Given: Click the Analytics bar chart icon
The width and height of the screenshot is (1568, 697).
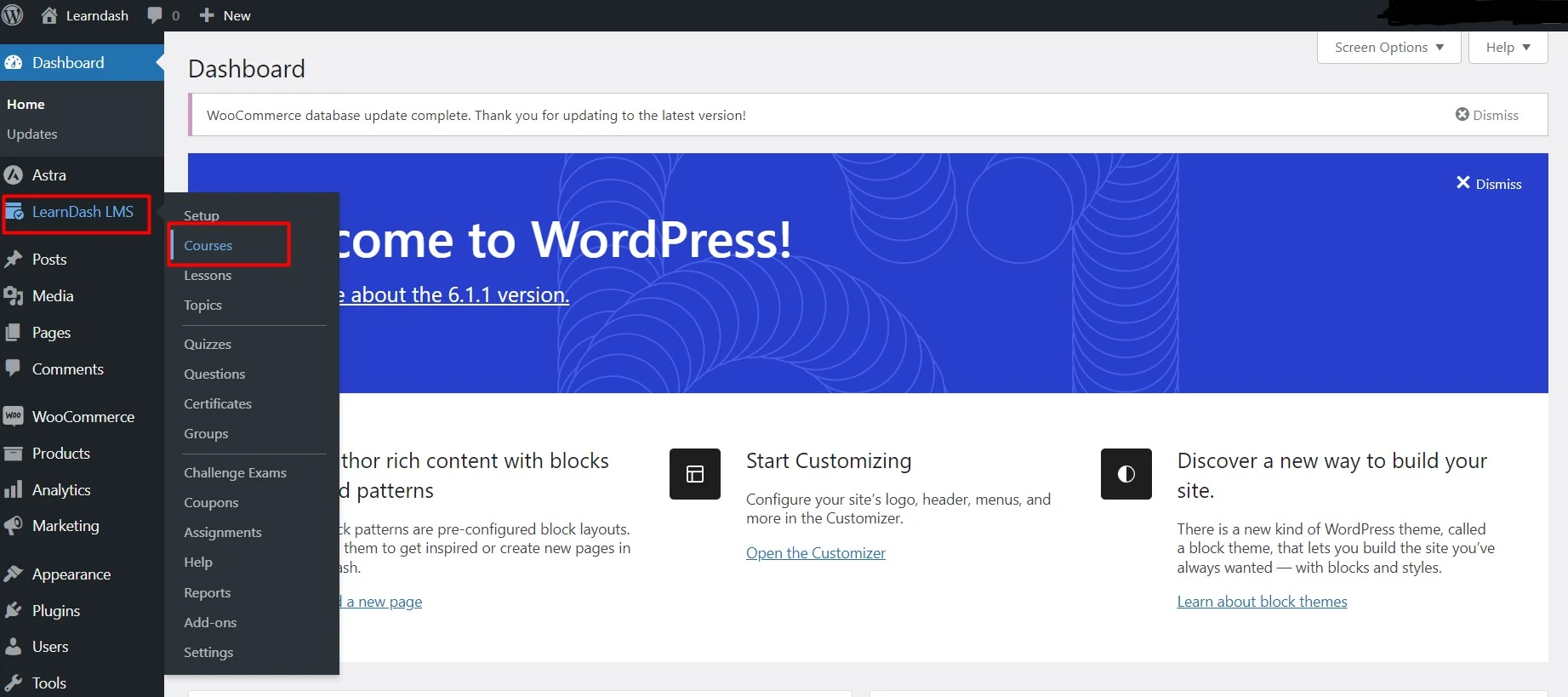Looking at the screenshot, I should click(x=14, y=489).
